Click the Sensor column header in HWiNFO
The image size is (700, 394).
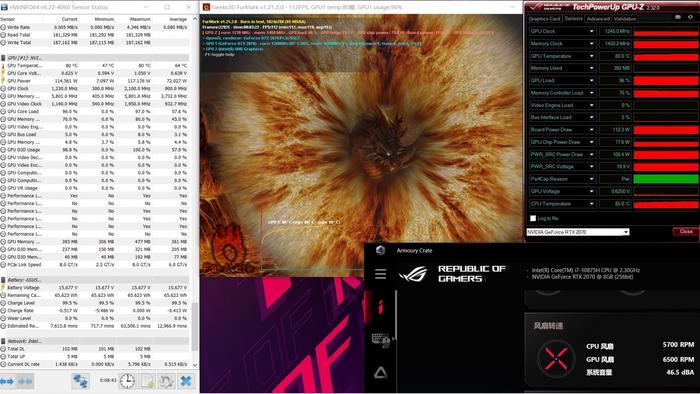click(8, 19)
